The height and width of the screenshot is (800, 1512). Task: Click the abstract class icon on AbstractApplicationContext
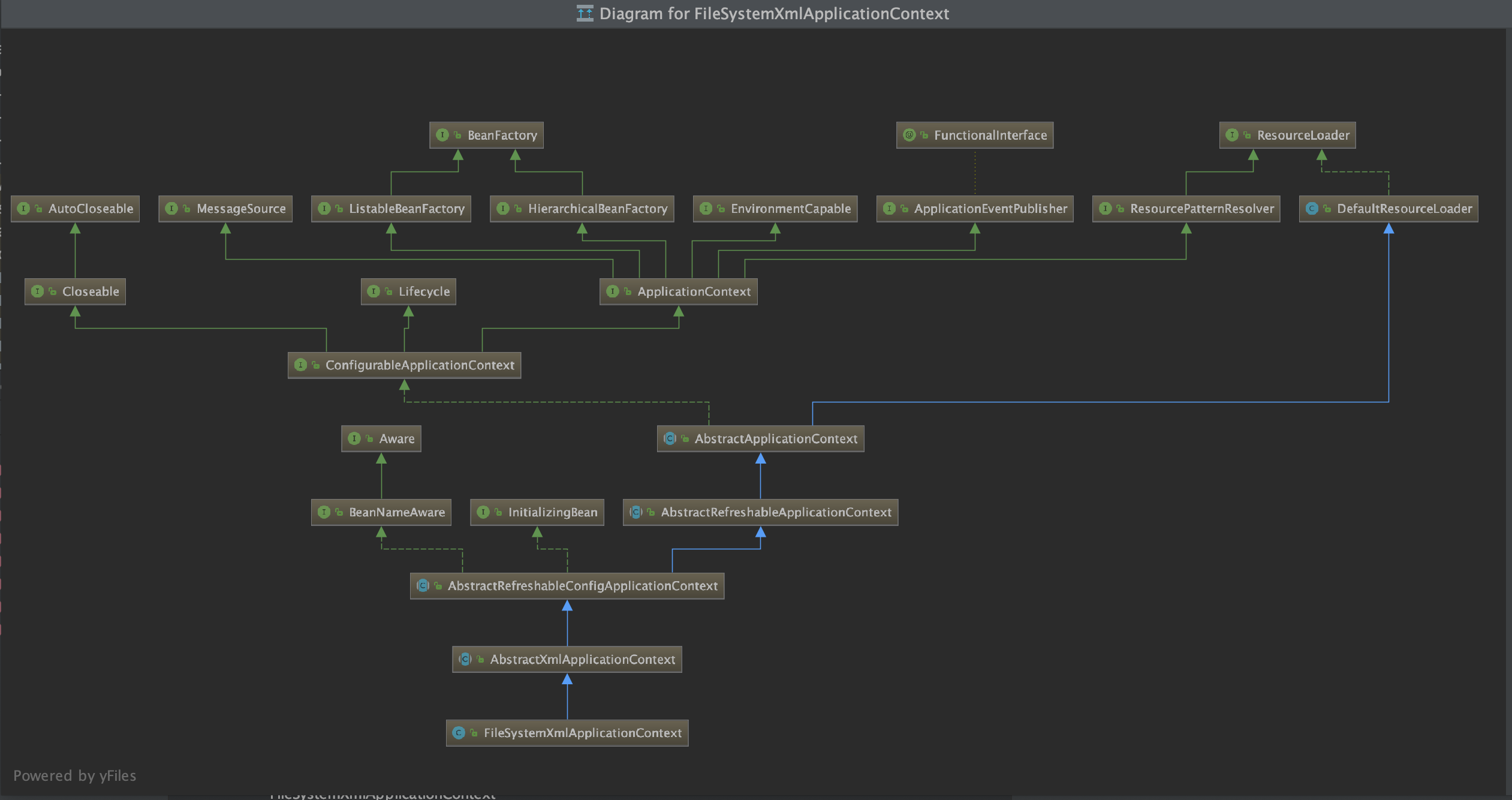click(x=670, y=438)
